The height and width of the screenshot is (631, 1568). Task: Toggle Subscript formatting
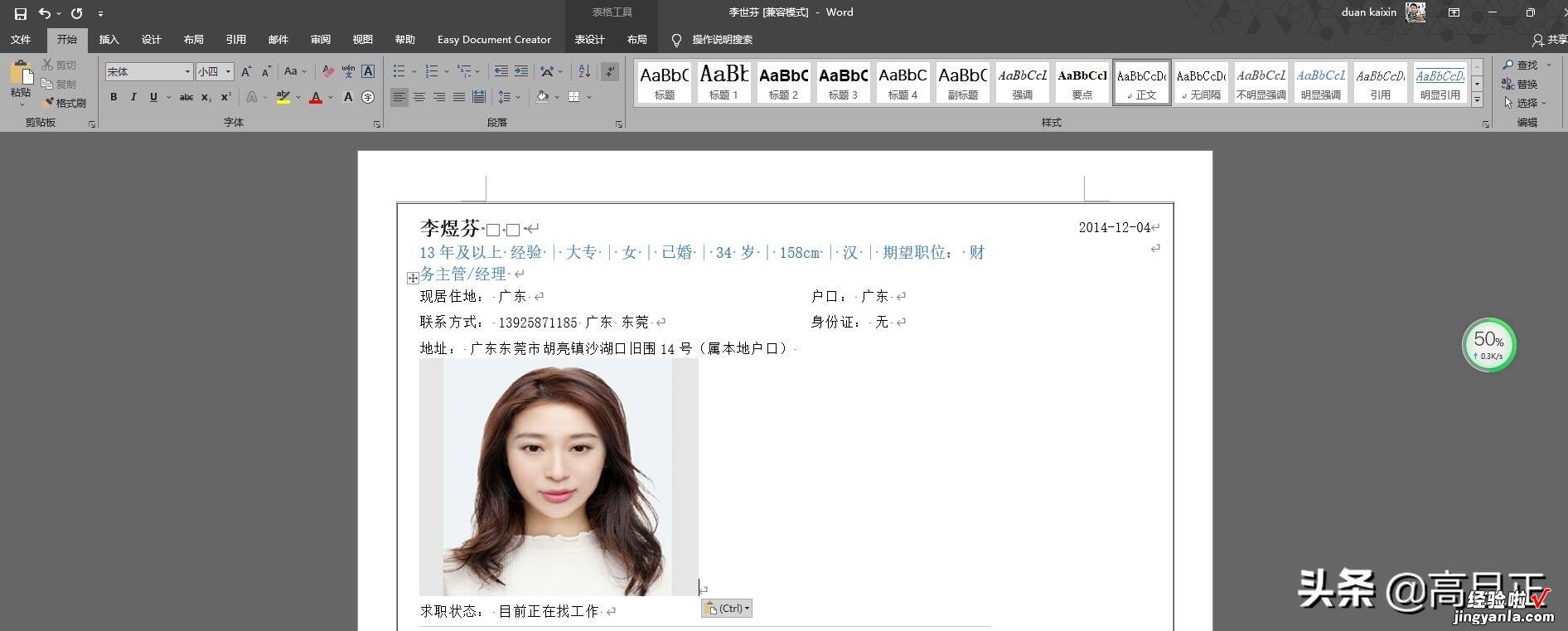(x=206, y=97)
